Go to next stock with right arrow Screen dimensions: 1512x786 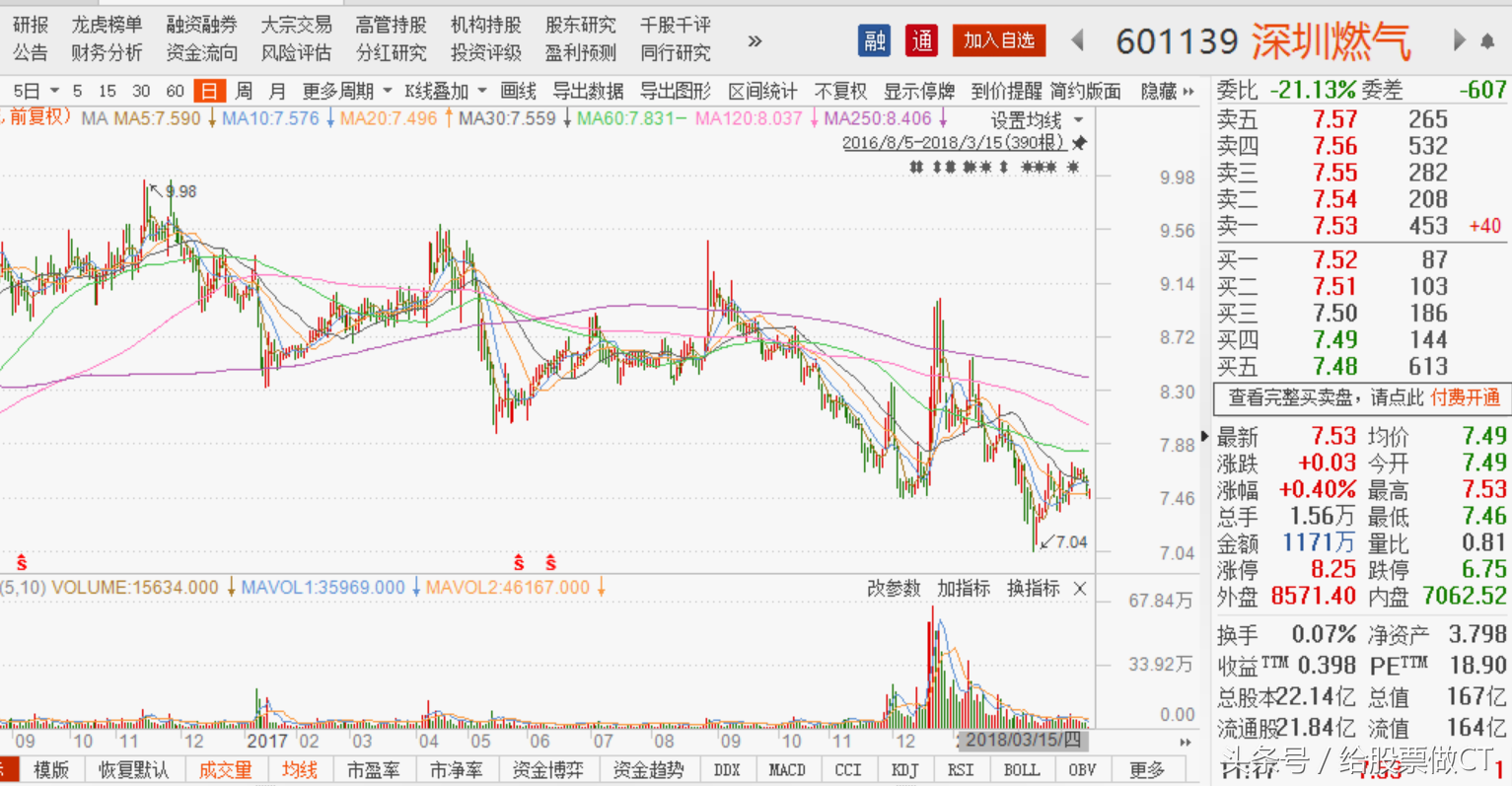tap(1460, 40)
